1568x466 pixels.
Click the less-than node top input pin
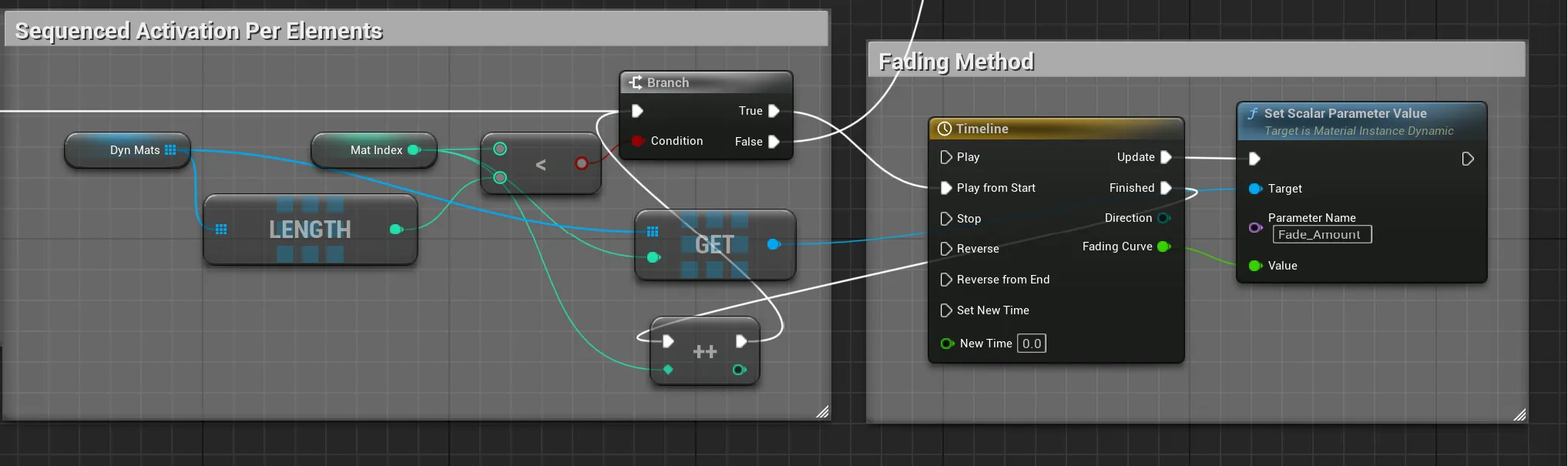click(500, 149)
